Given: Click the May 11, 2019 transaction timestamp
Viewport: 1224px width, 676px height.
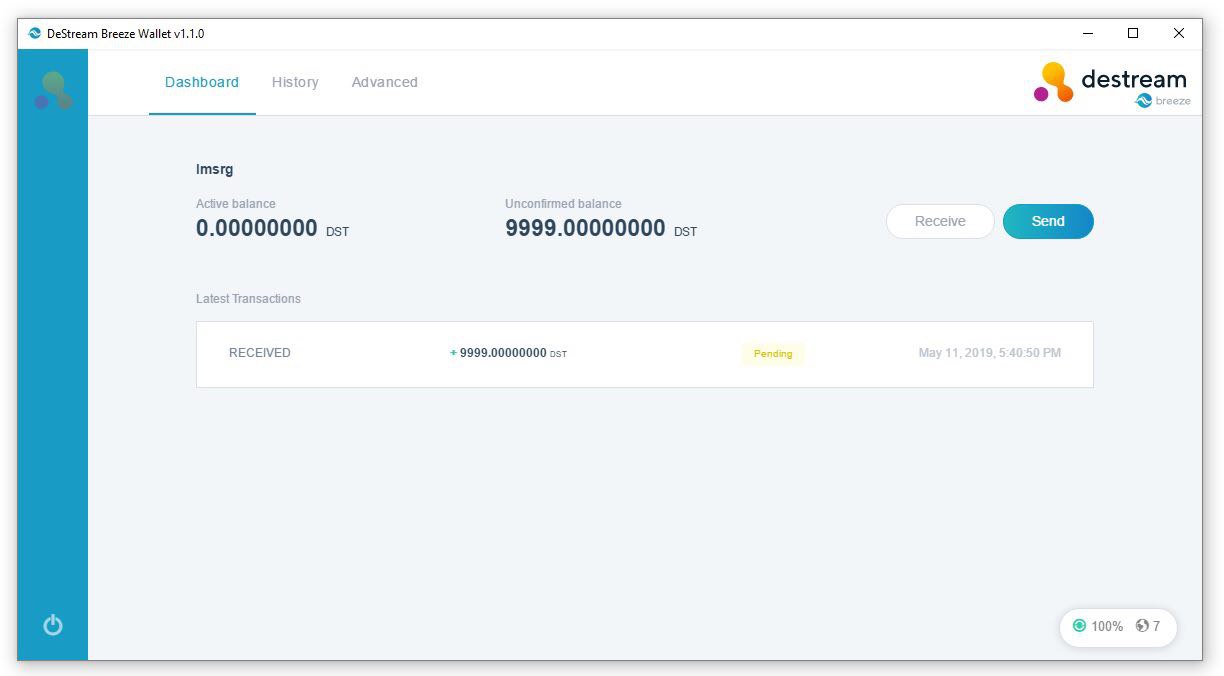Looking at the screenshot, I should pyautogui.click(x=990, y=353).
